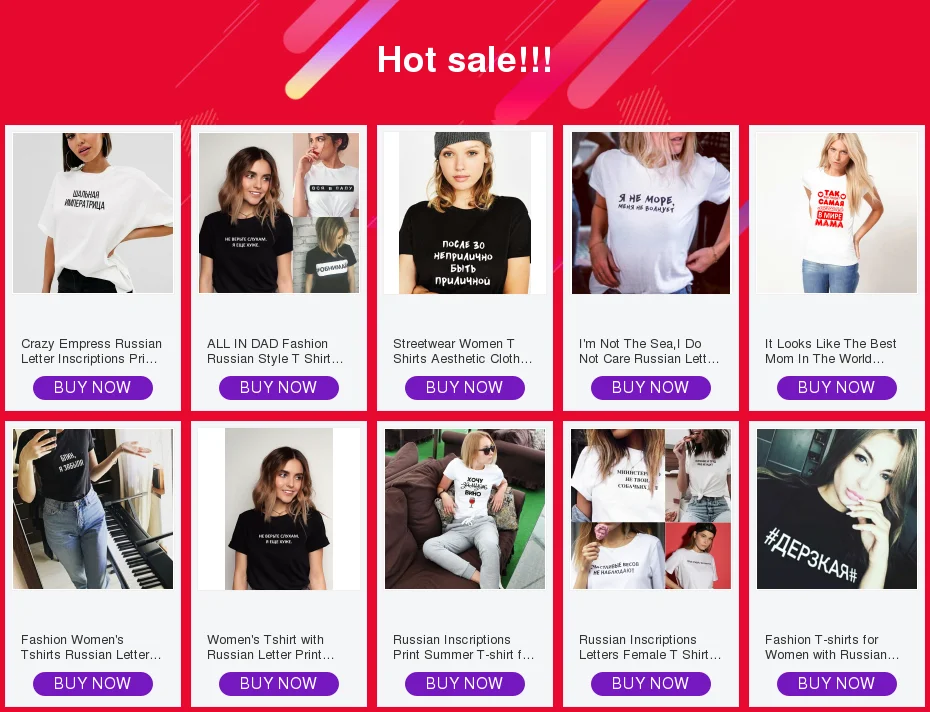Click BUY NOW under Best Mom In The World shirt
This screenshot has height=712, width=930.
(836, 387)
